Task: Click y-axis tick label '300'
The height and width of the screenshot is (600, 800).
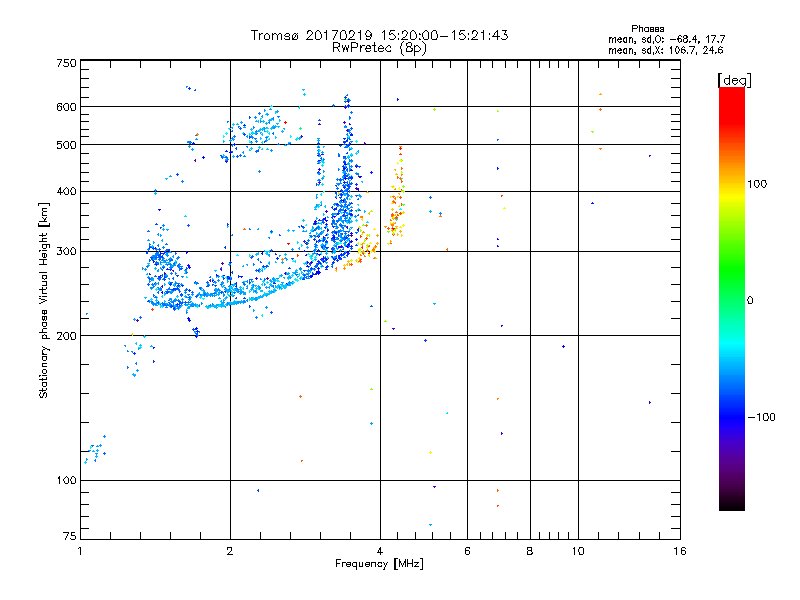Action: point(66,252)
